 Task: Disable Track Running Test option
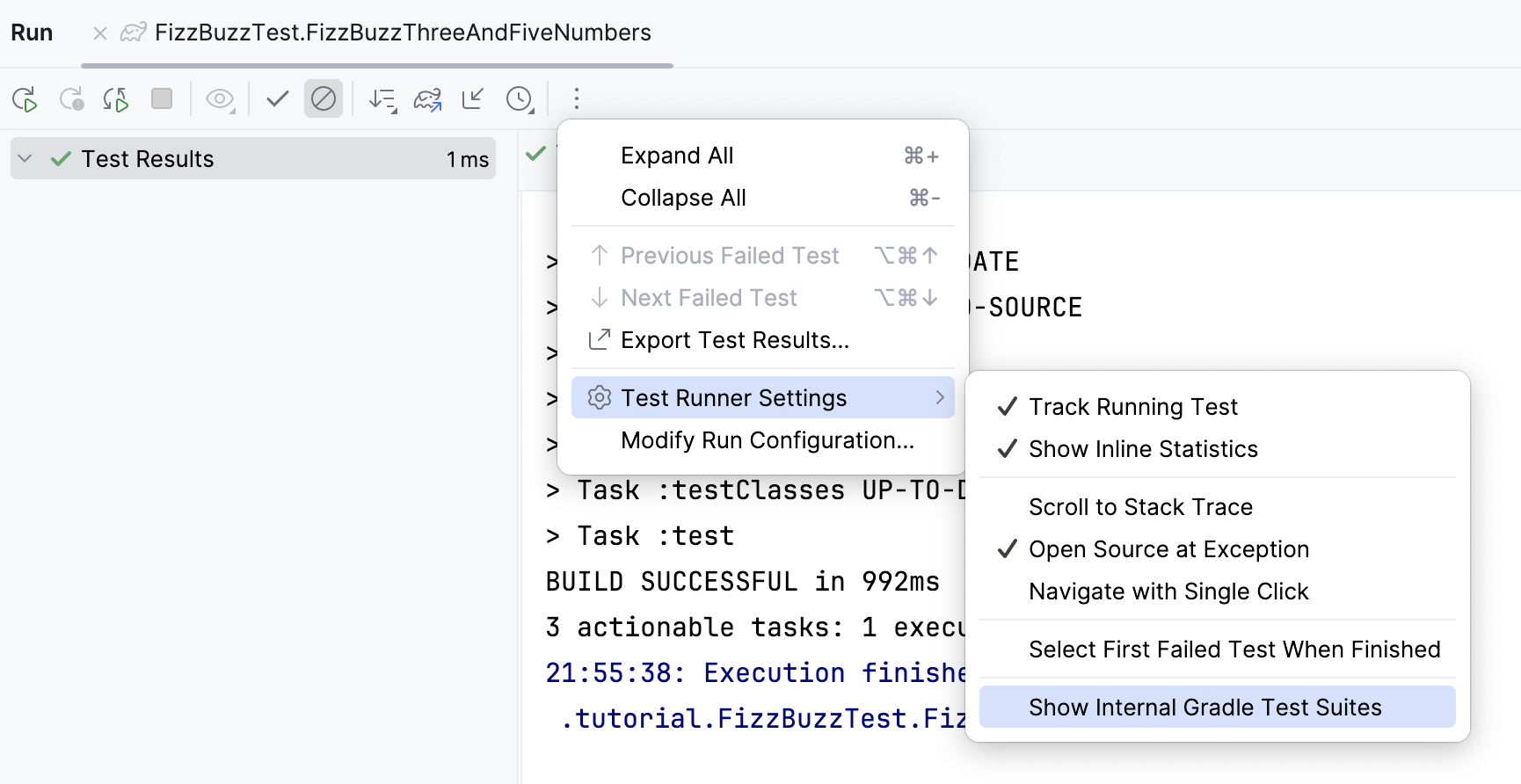(x=1133, y=407)
